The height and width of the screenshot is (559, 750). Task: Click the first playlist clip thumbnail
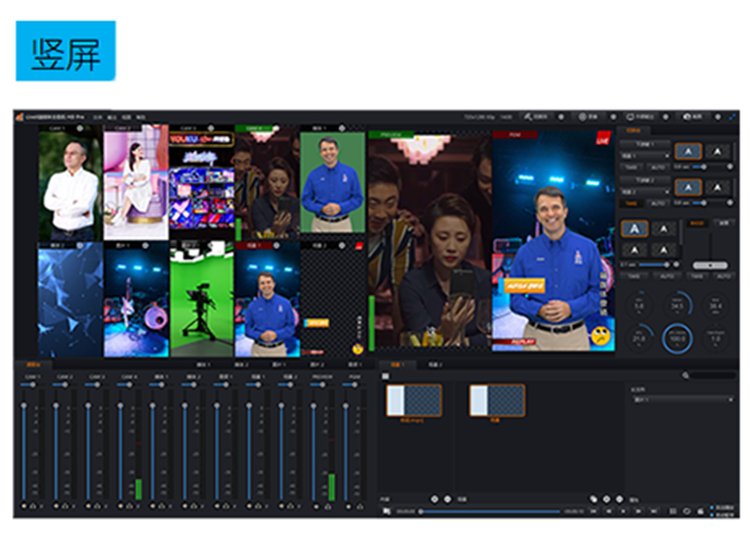(x=413, y=401)
